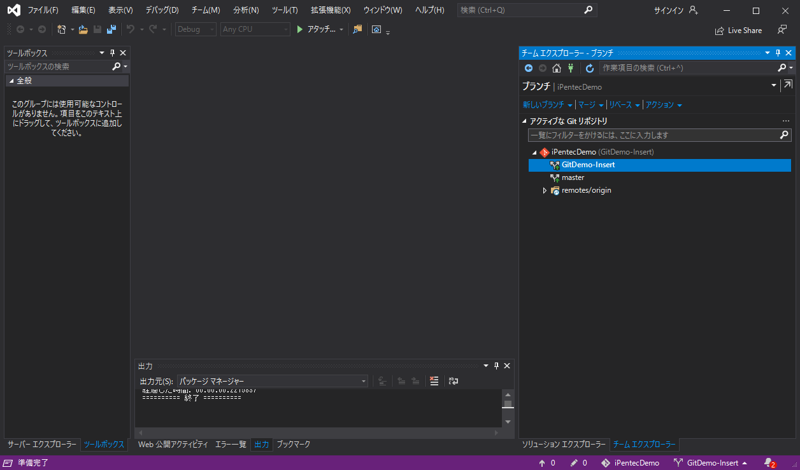Refresh the Team Explorer view
800x470 pixels.
(x=589, y=68)
